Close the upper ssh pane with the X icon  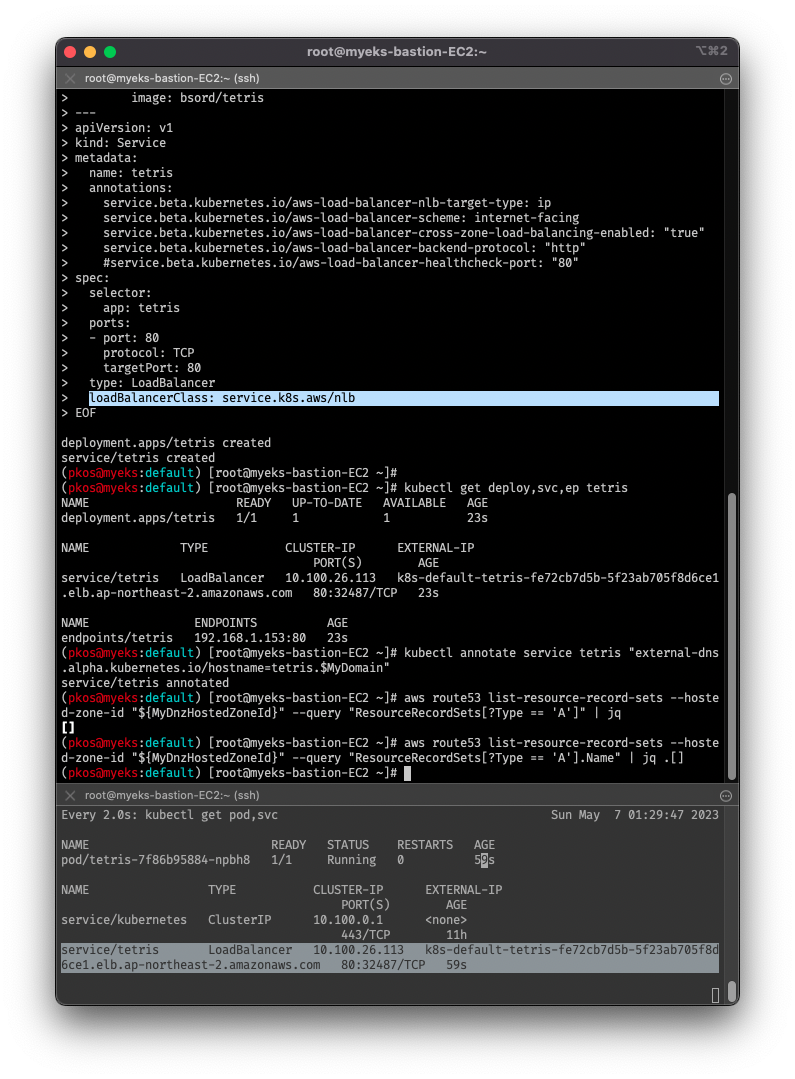(70, 78)
